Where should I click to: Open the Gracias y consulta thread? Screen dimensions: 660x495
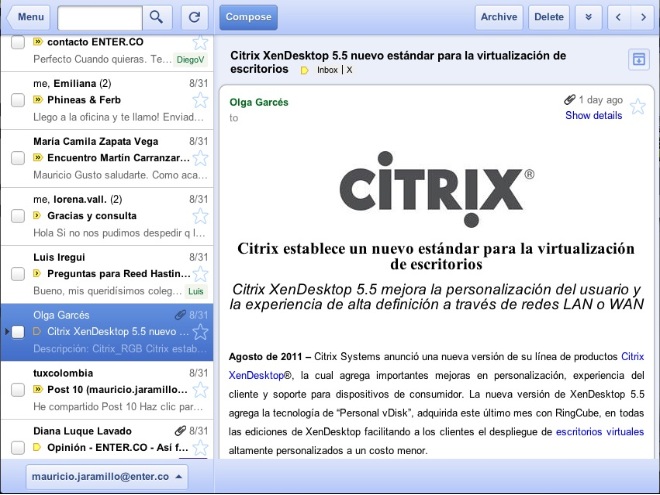[x=107, y=216]
